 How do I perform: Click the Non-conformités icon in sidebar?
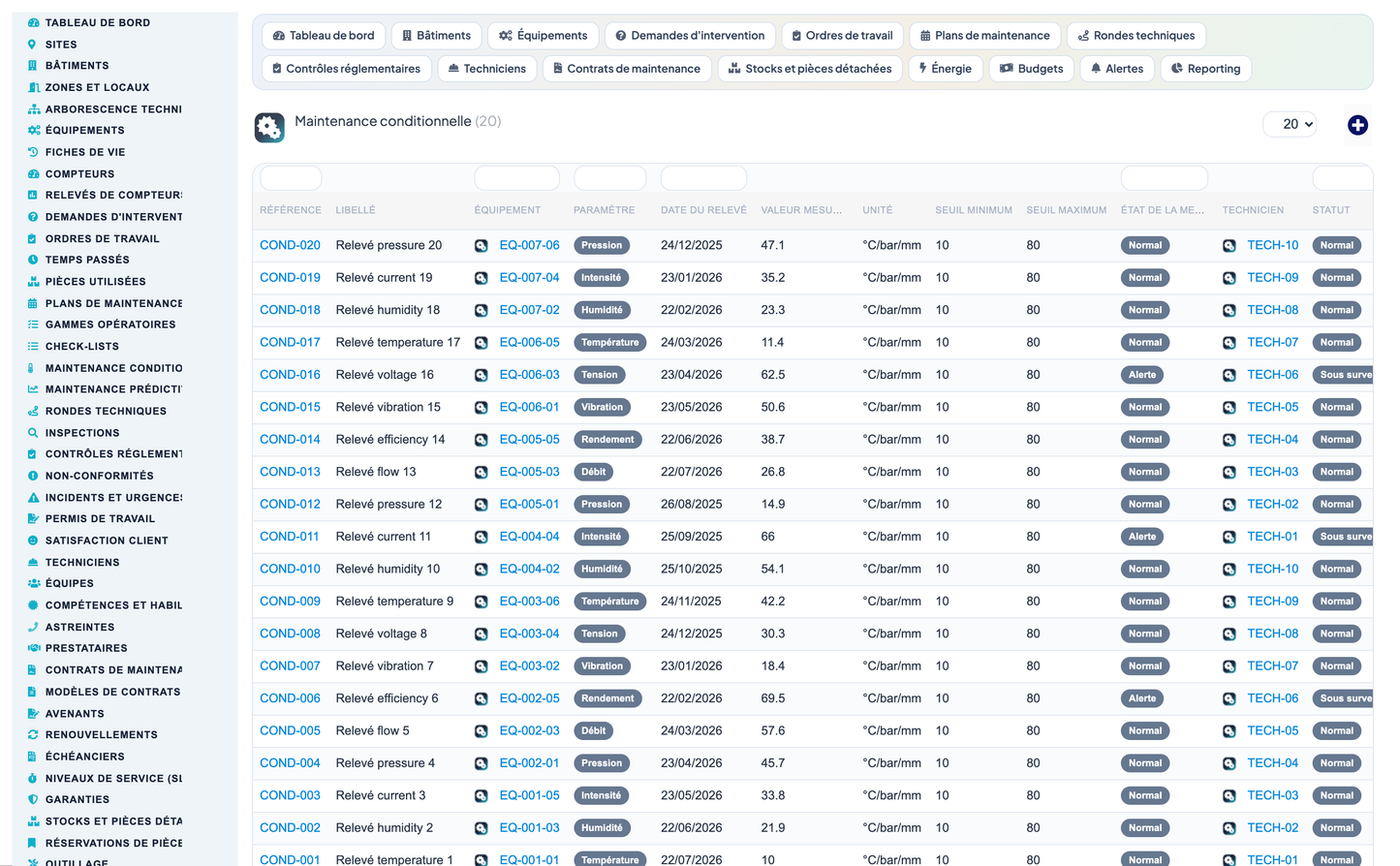[x=33, y=476]
